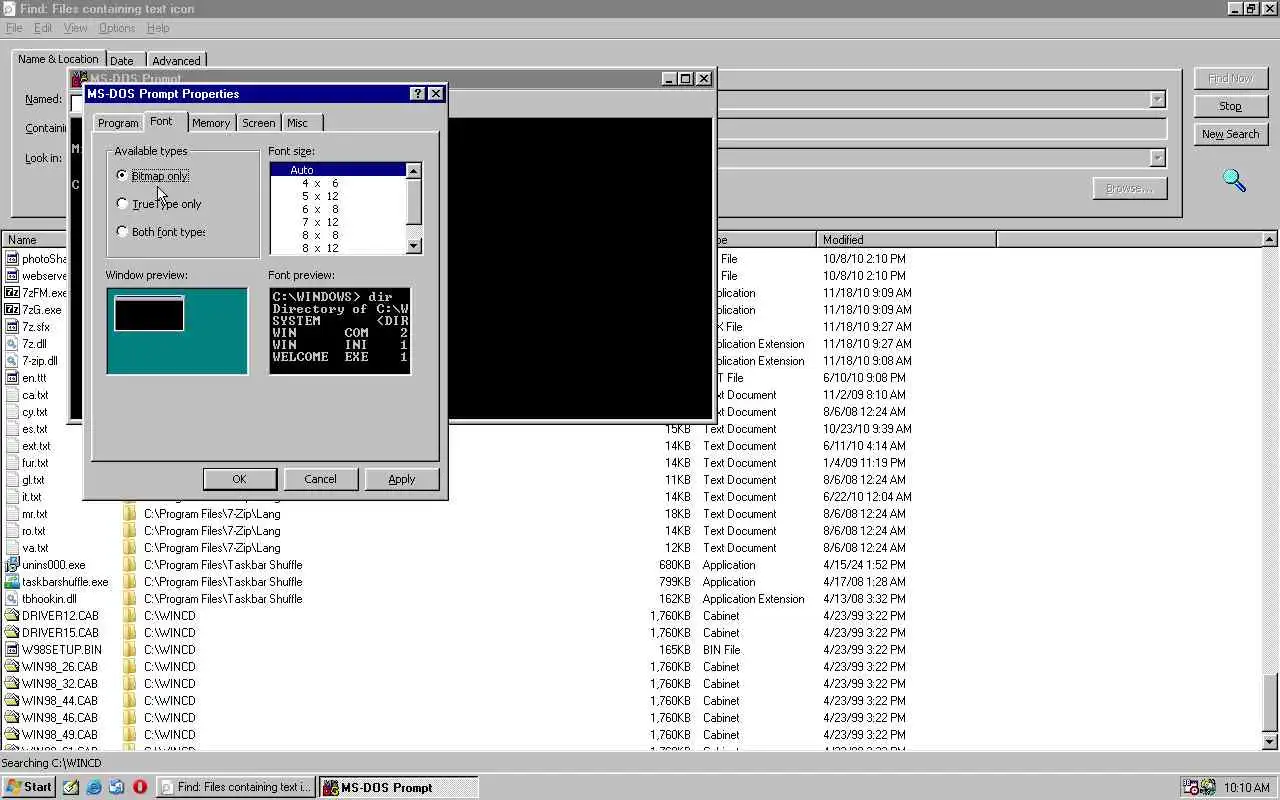Click the help question mark in Properties title bar
This screenshot has width=1280, height=800.
tap(417, 94)
